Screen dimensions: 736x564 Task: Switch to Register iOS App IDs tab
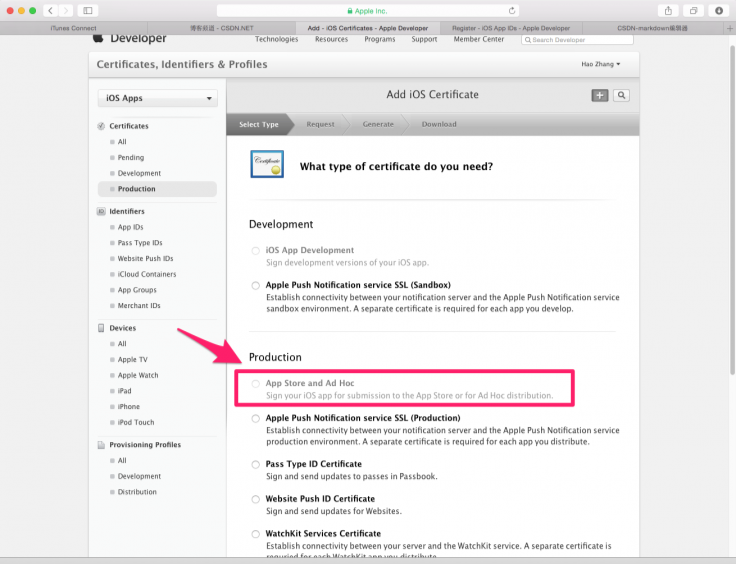511,28
